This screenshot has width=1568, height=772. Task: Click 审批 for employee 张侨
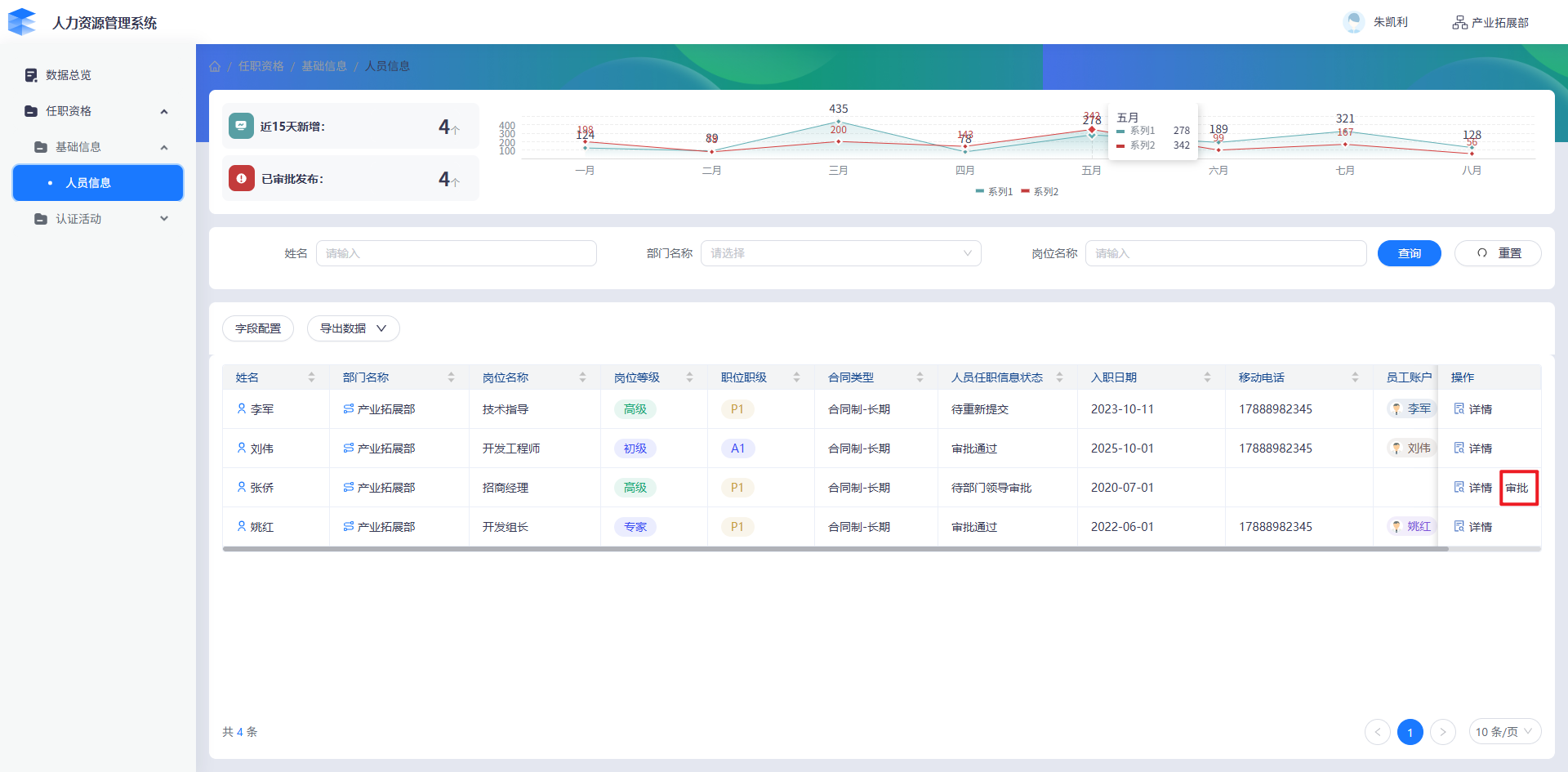[x=1517, y=488]
